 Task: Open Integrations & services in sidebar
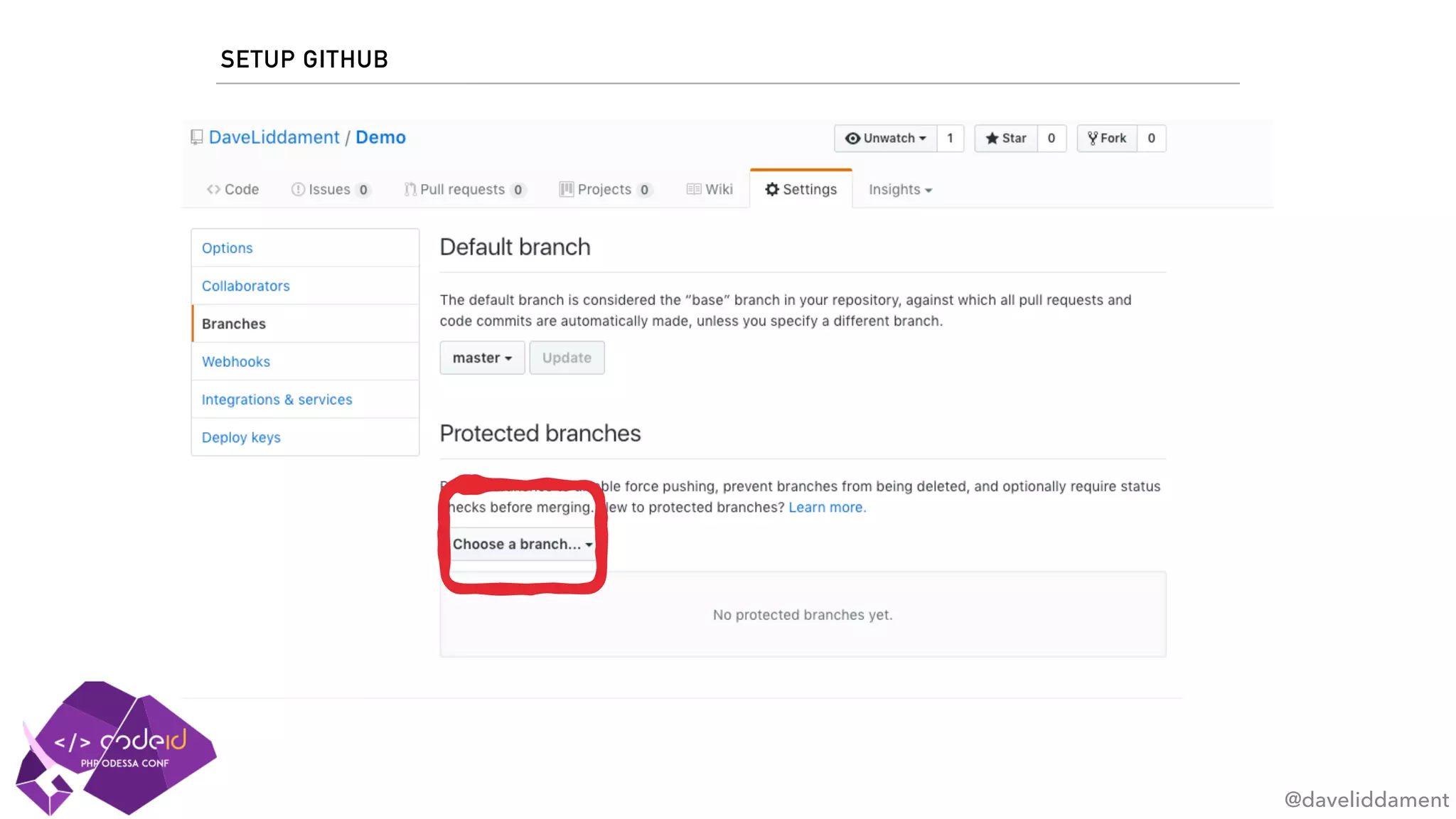305,400
